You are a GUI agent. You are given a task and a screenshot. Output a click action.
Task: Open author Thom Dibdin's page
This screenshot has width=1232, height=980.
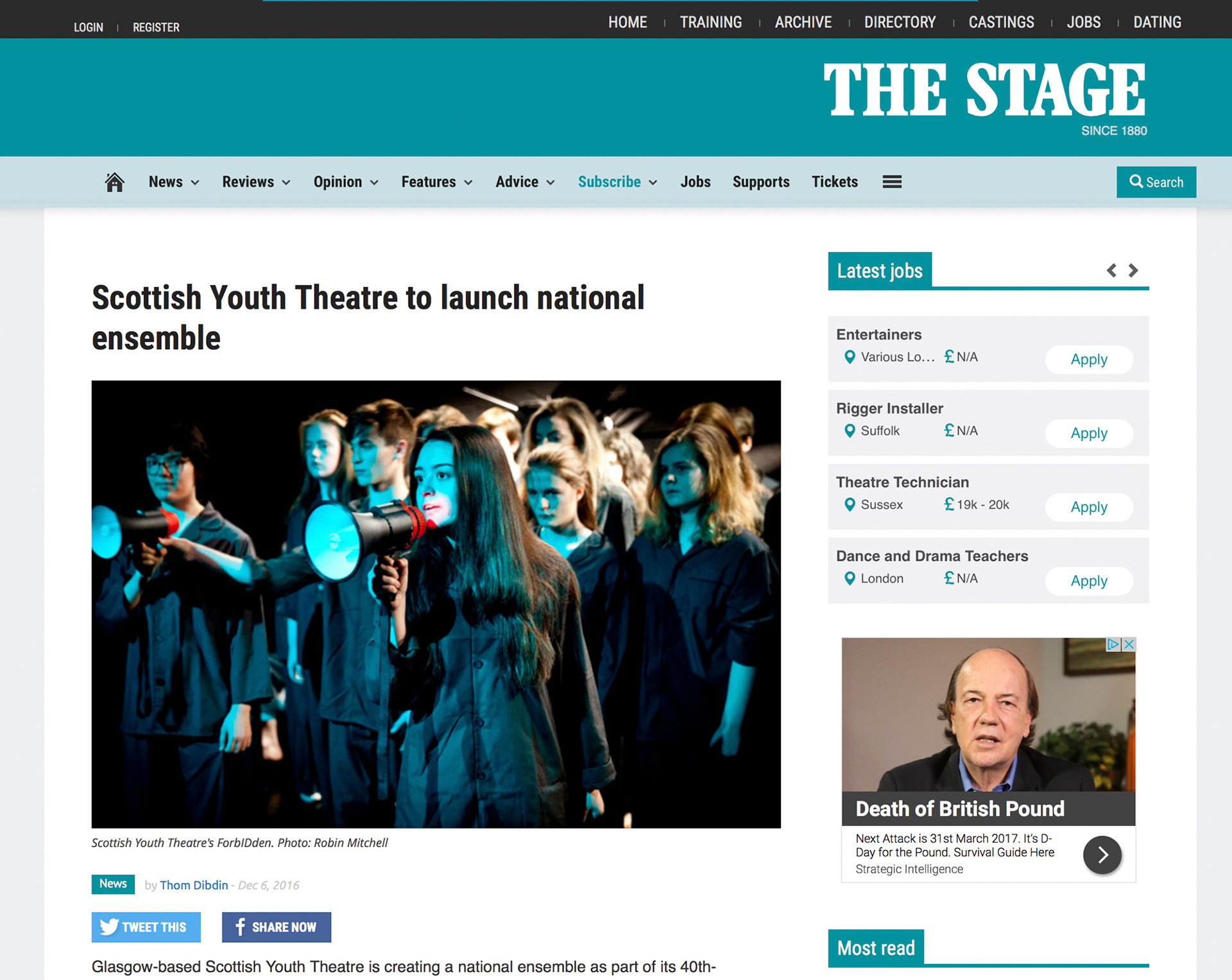click(x=194, y=885)
